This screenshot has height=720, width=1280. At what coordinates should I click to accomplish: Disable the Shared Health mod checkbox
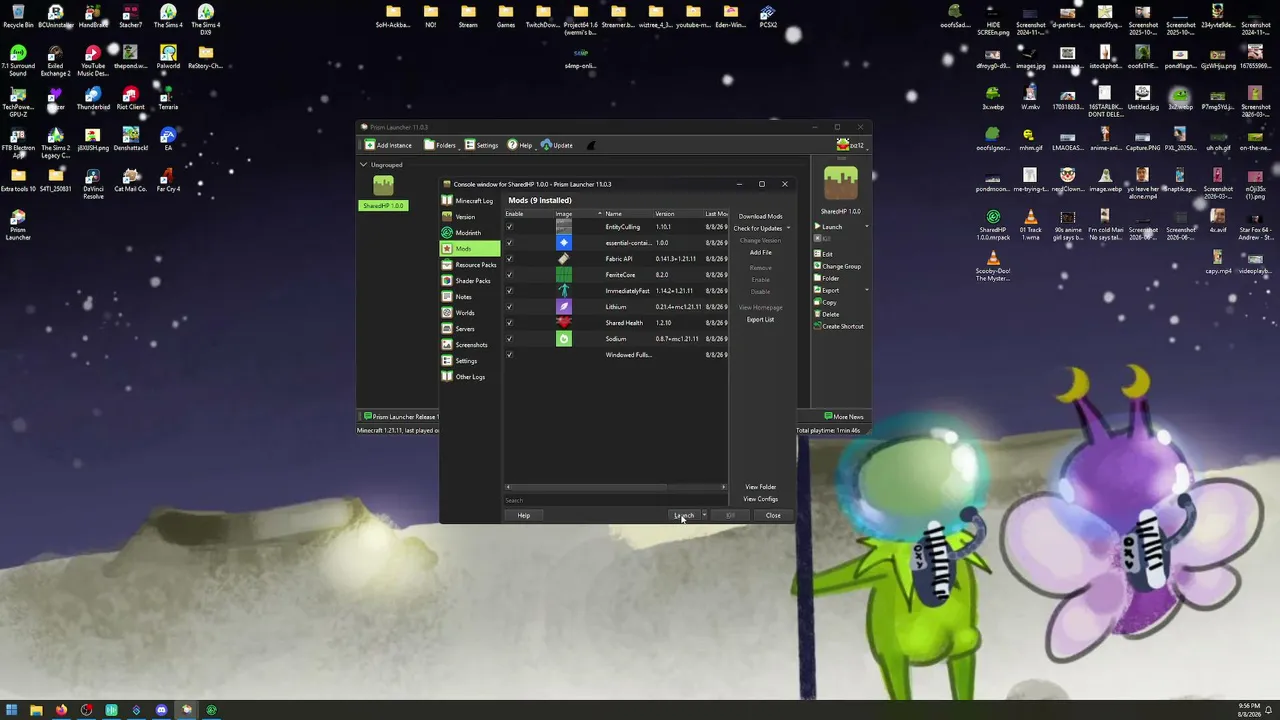coord(510,323)
